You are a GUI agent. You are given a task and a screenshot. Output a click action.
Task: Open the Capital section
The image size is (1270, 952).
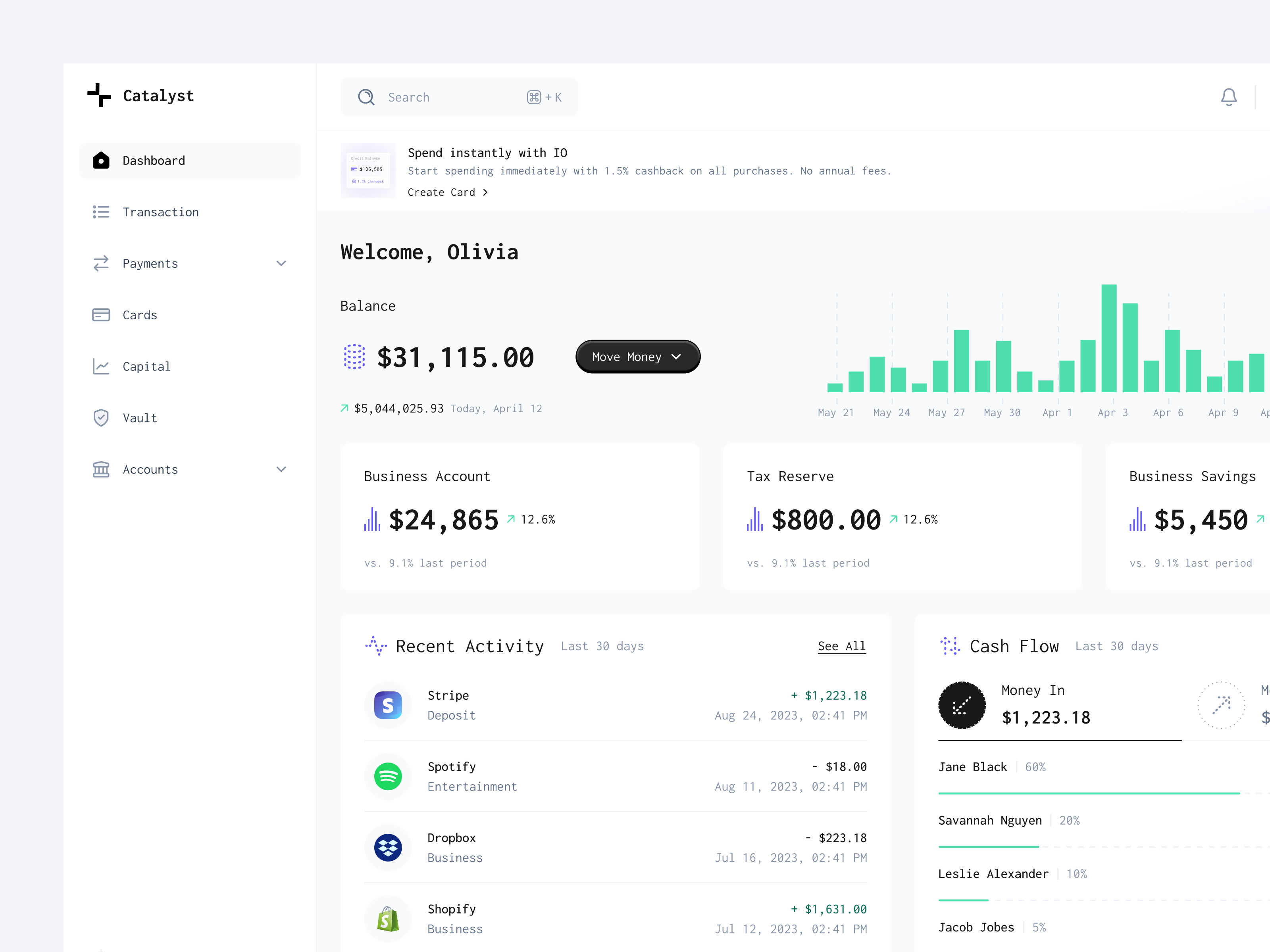tap(190, 367)
